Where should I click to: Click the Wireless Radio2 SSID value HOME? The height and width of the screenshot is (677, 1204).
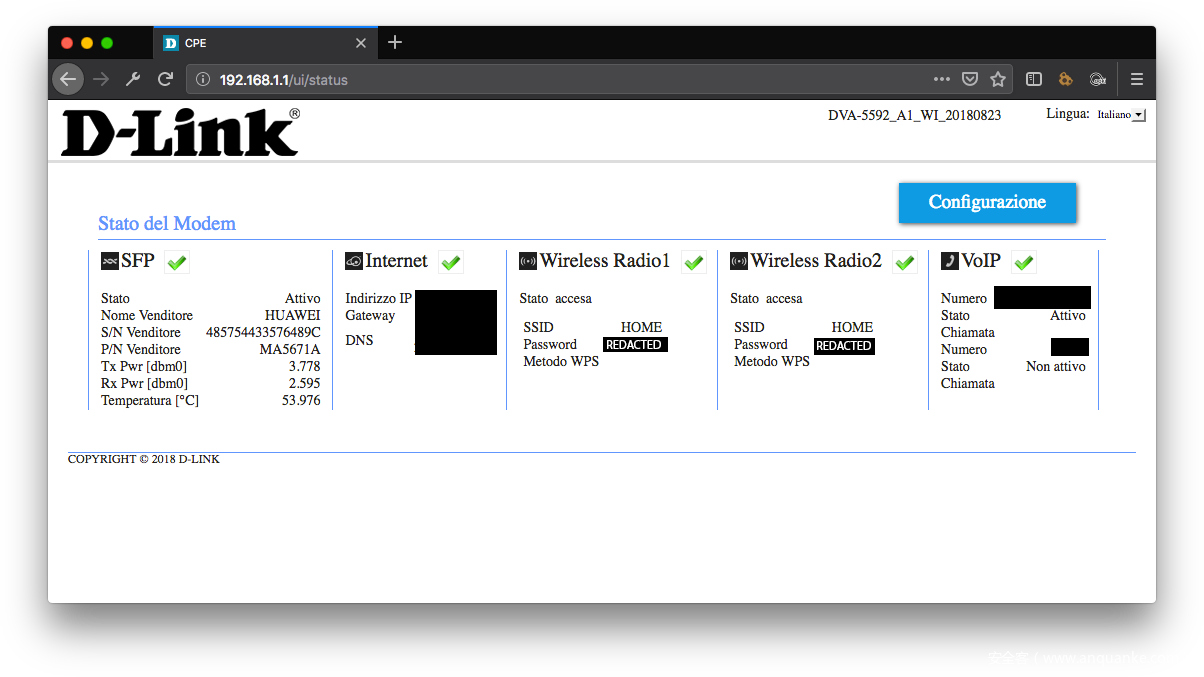pos(852,327)
